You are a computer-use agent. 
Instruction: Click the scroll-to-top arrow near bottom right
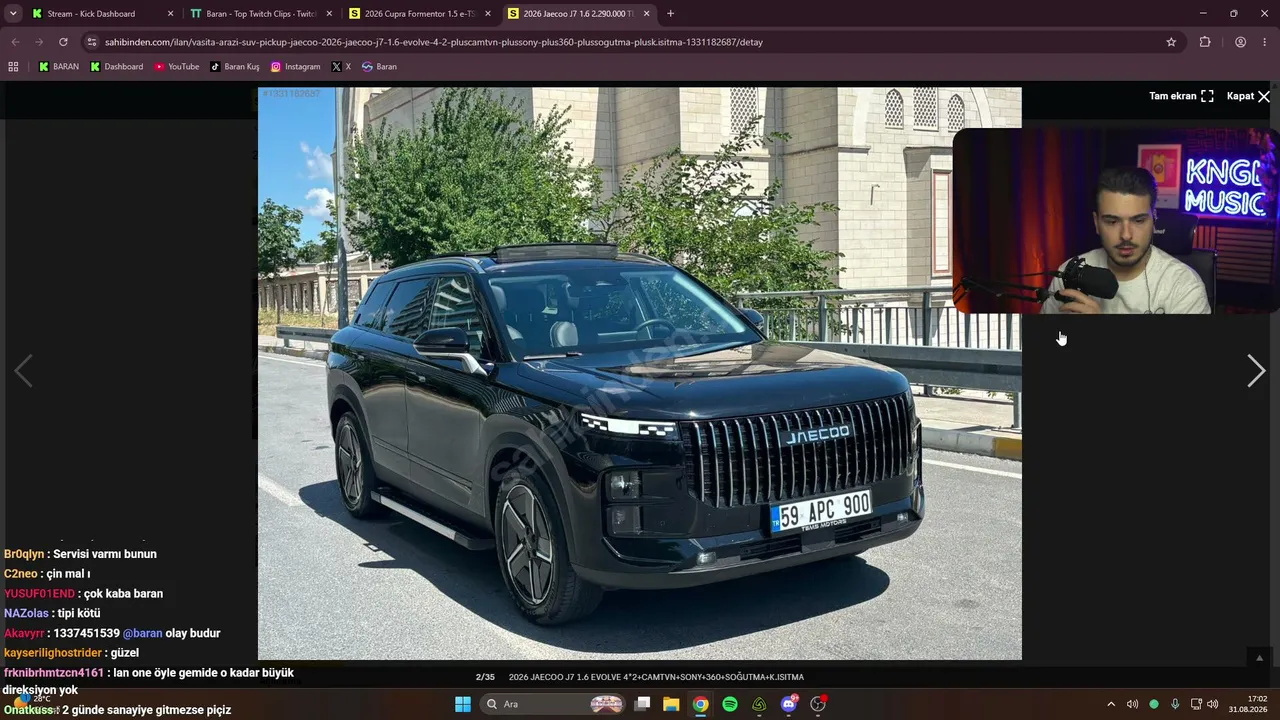[1259, 657]
